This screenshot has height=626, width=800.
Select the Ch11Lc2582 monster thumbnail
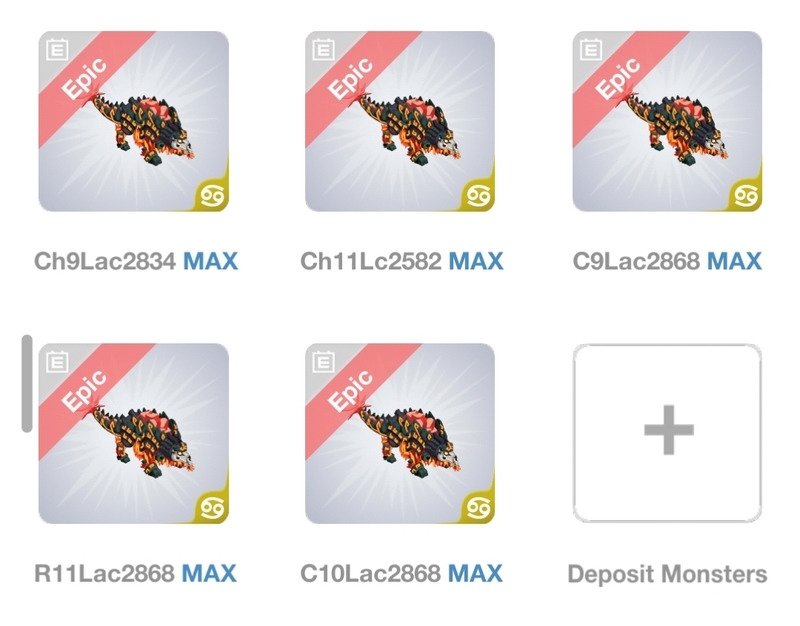[400, 121]
